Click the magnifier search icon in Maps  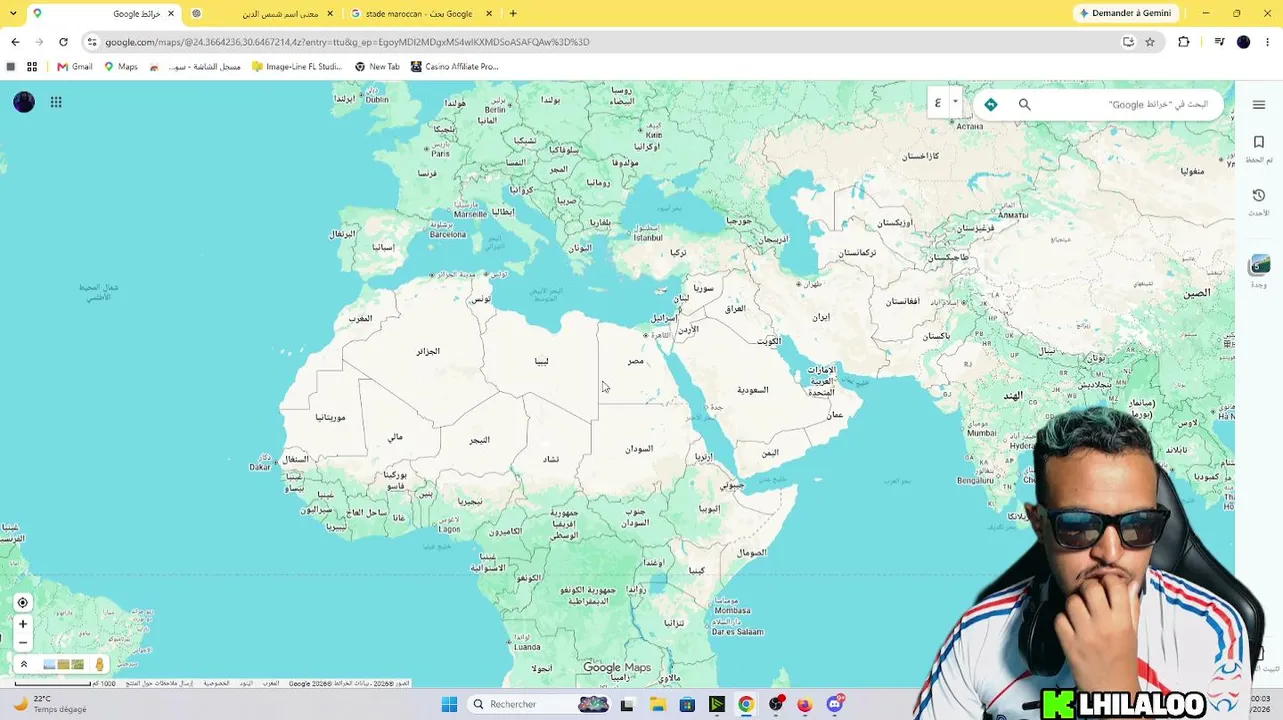pos(1024,104)
